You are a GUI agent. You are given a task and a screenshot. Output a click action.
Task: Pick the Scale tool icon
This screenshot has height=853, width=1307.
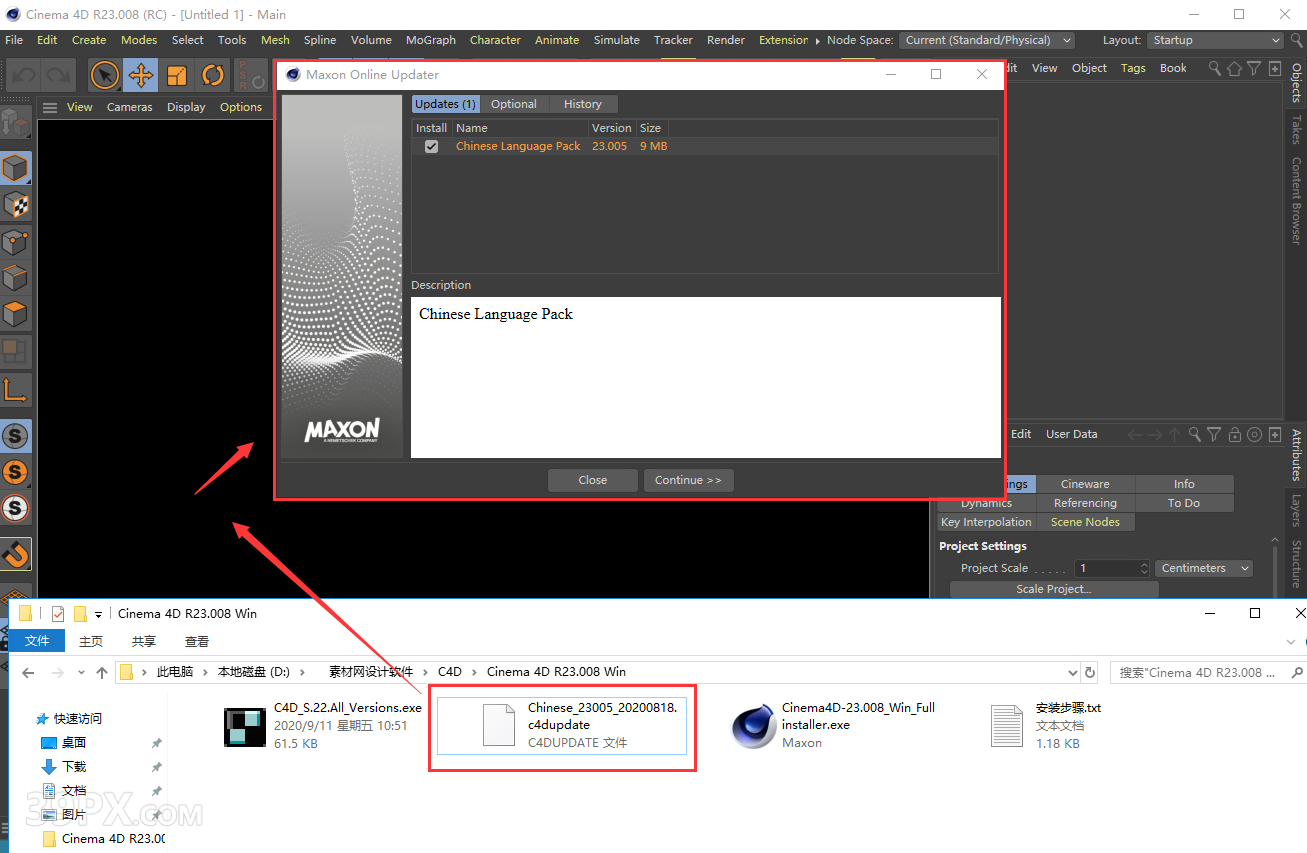[177, 75]
